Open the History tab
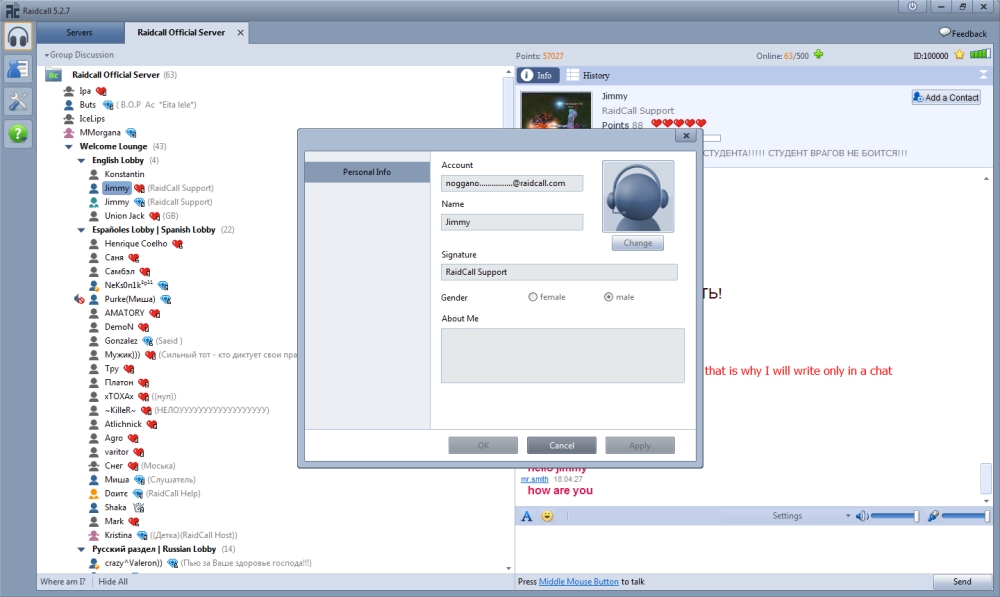1000x597 pixels. coord(588,75)
